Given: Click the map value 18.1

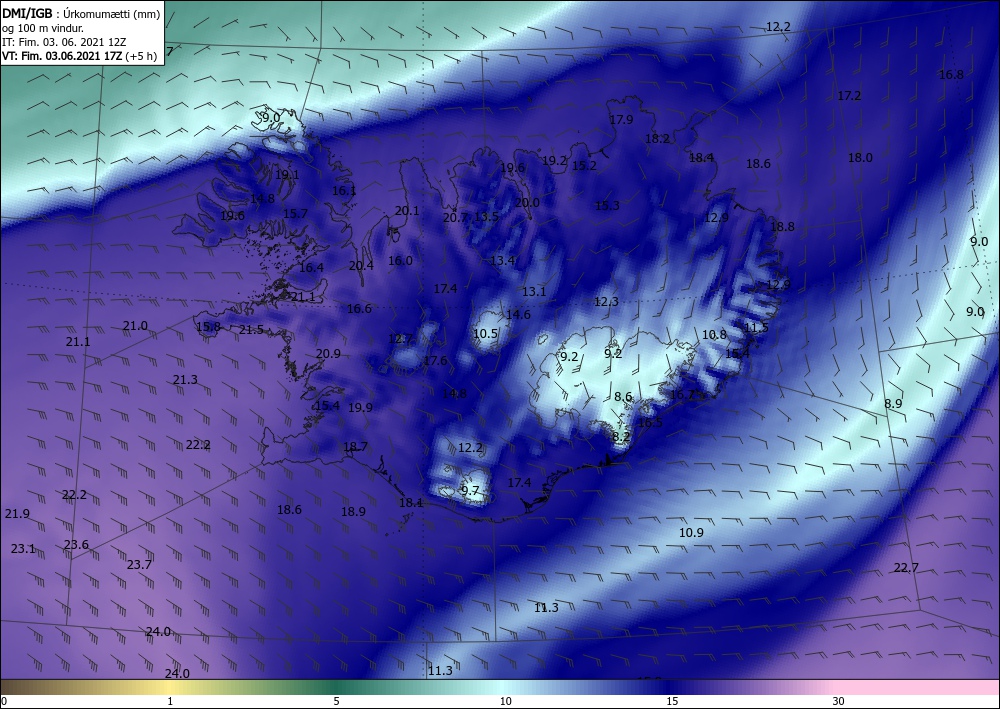Looking at the screenshot, I should point(411,502).
